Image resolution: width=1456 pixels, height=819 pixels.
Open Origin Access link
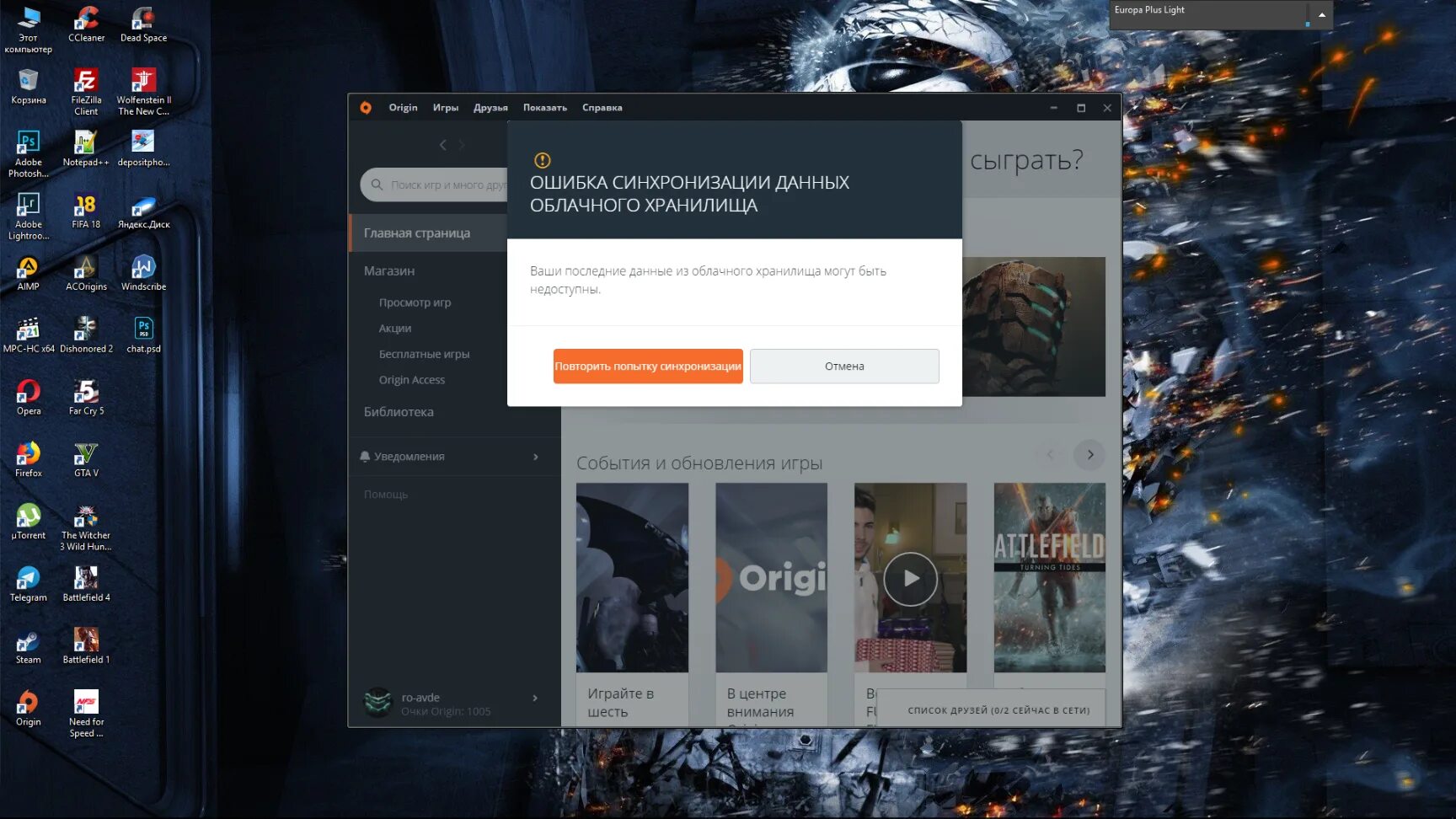pyautogui.click(x=412, y=380)
